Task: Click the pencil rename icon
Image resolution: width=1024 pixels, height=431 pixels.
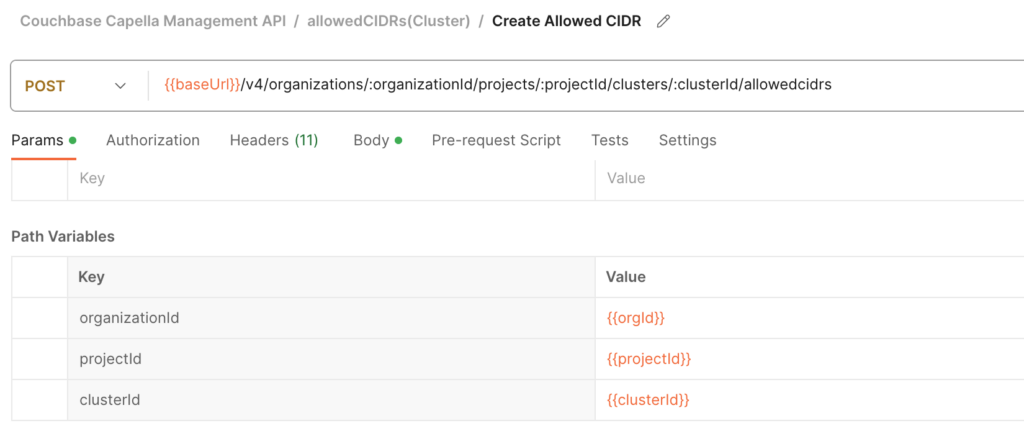Action: [x=663, y=22]
